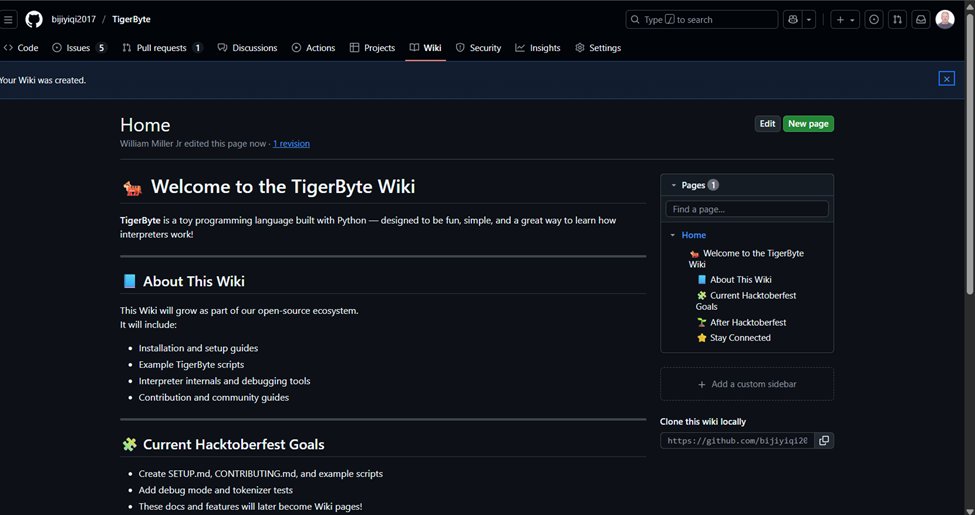Image resolution: width=975 pixels, height=515 pixels.
Task: Open the TigerByte repository link
Action: click(131, 19)
